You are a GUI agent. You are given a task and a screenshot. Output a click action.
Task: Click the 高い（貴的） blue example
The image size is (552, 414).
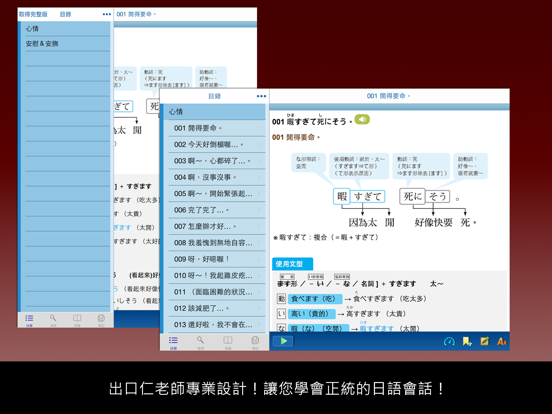311,313
